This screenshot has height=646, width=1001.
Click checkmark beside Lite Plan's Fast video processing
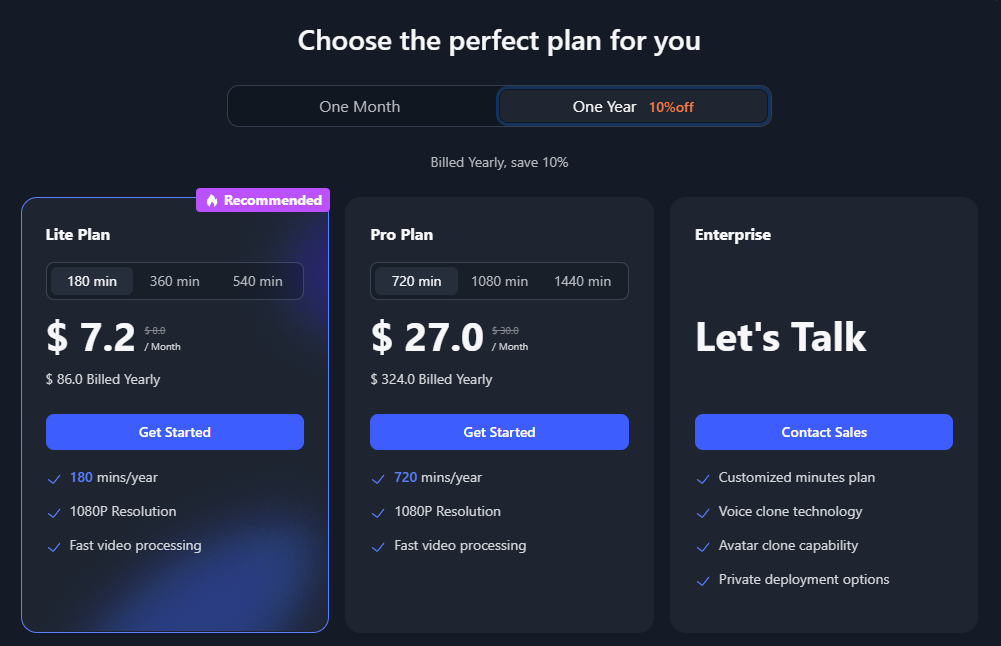coord(54,546)
